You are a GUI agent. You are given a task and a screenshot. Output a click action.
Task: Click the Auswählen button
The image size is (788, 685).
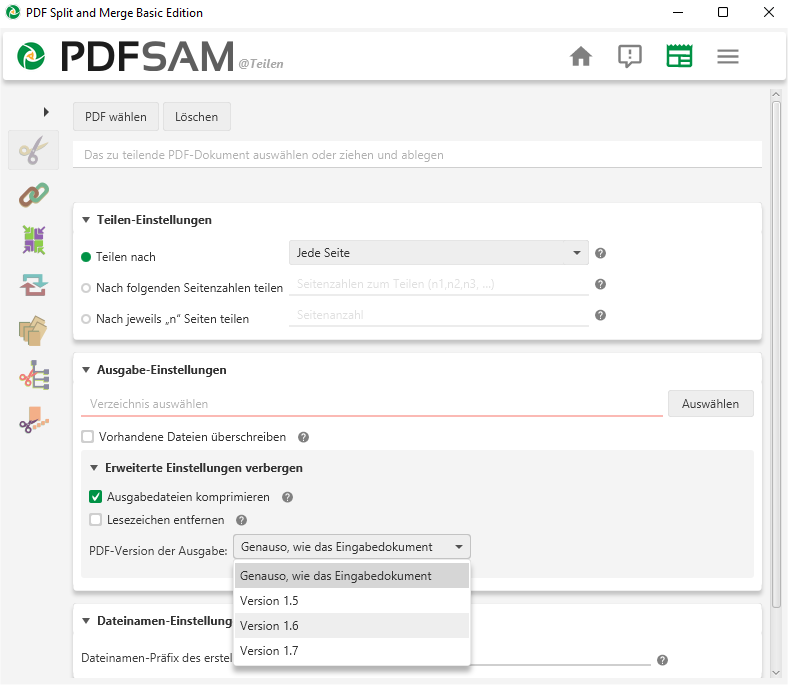710,404
